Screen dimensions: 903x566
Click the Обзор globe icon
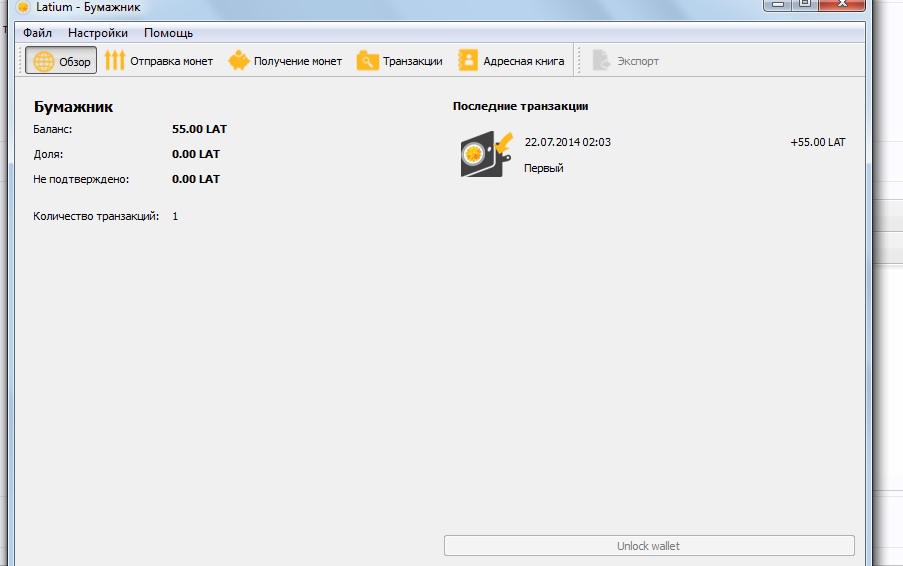click(44, 61)
